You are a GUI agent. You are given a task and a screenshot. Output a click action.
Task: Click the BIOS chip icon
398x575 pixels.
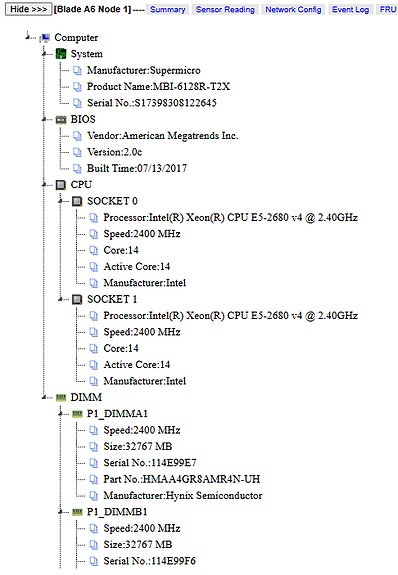(x=61, y=120)
